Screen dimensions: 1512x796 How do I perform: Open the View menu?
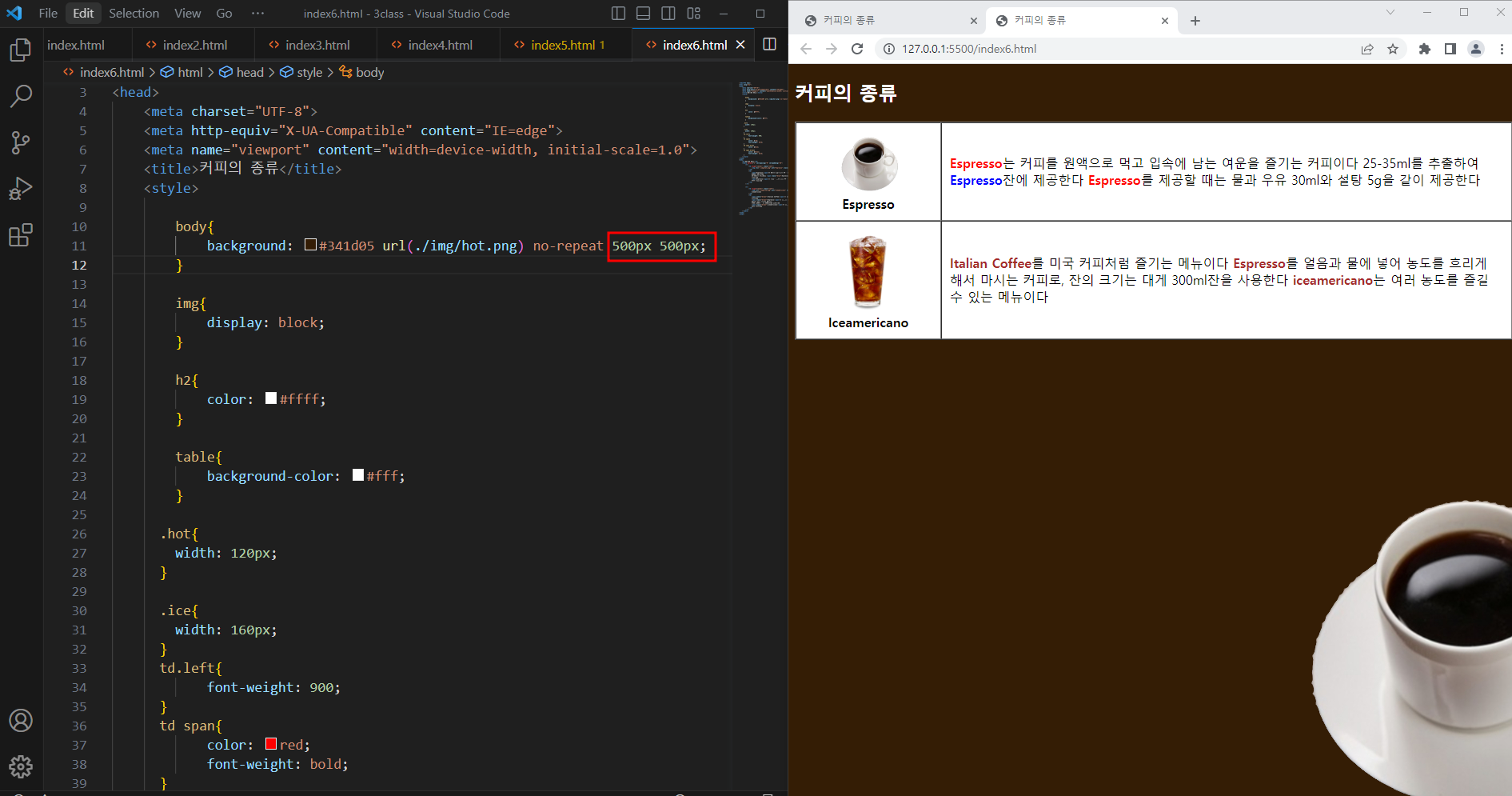point(187,13)
